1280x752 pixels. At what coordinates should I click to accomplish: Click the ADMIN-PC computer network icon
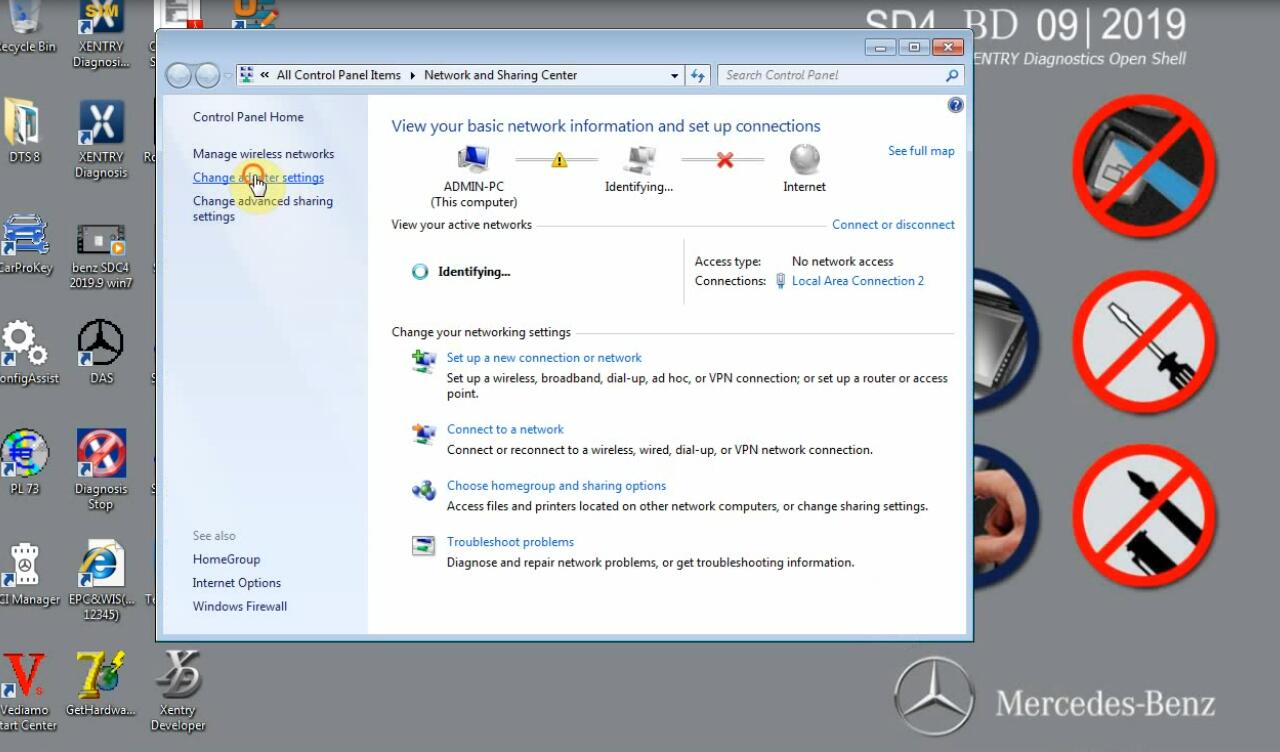point(473,160)
